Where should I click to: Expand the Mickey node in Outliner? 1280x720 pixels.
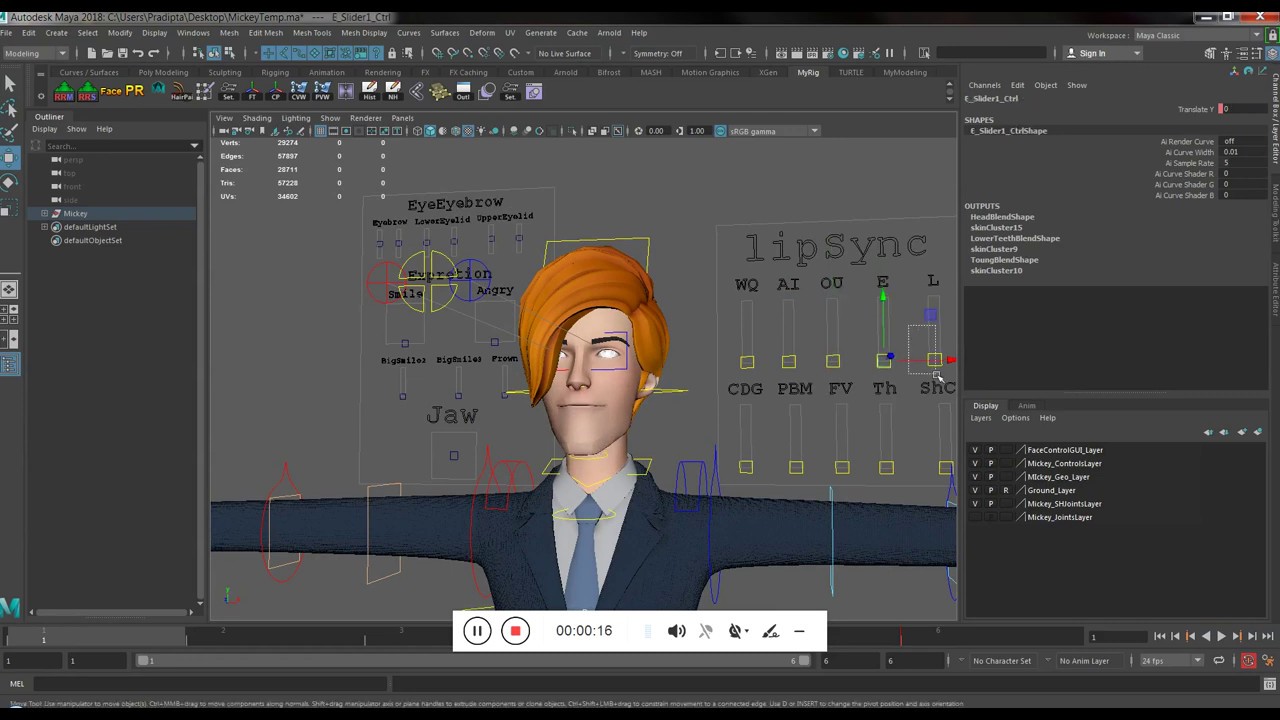pyautogui.click(x=45, y=214)
